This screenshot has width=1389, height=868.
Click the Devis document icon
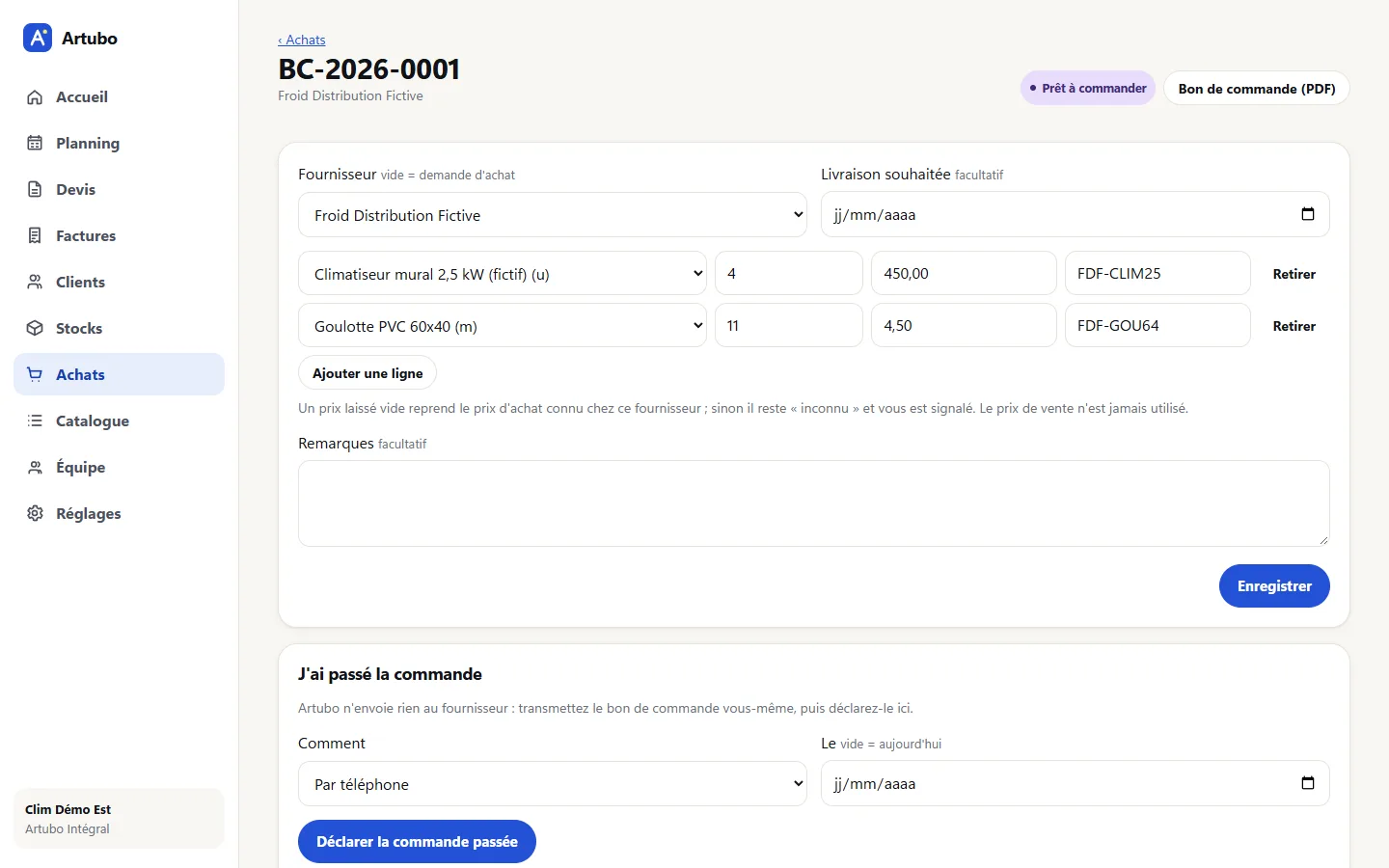pos(35,190)
